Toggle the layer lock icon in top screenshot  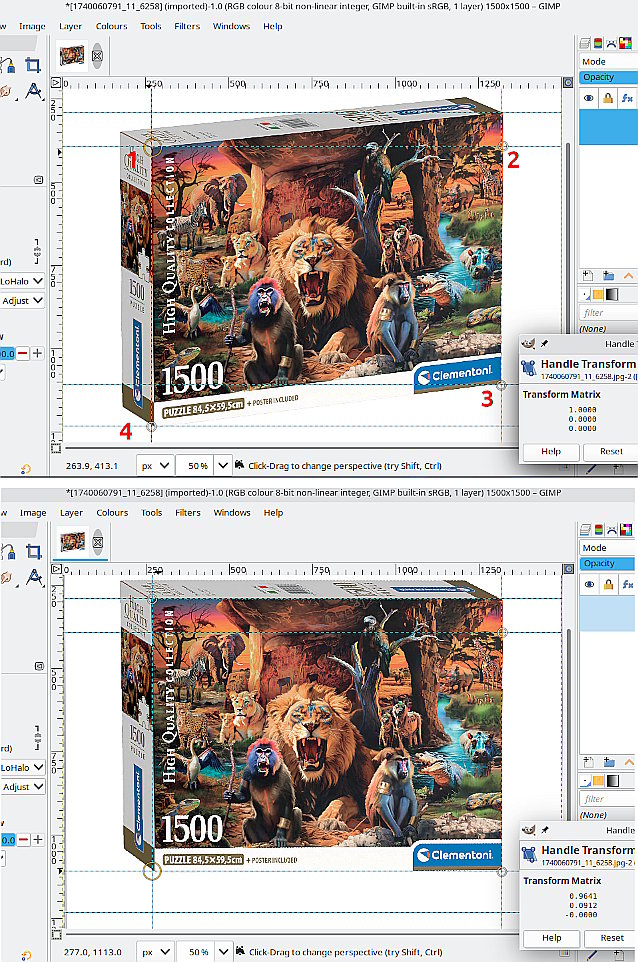point(607,98)
